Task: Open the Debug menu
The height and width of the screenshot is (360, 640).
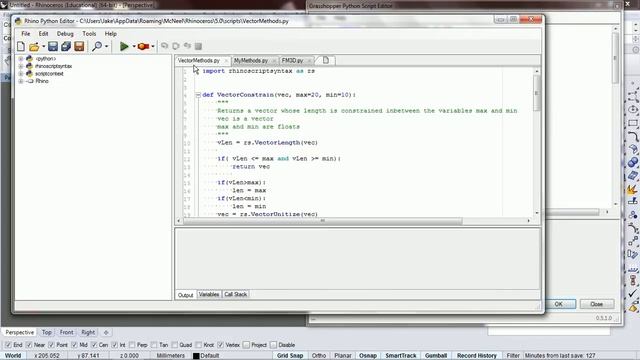Action: tap(65, 33)
